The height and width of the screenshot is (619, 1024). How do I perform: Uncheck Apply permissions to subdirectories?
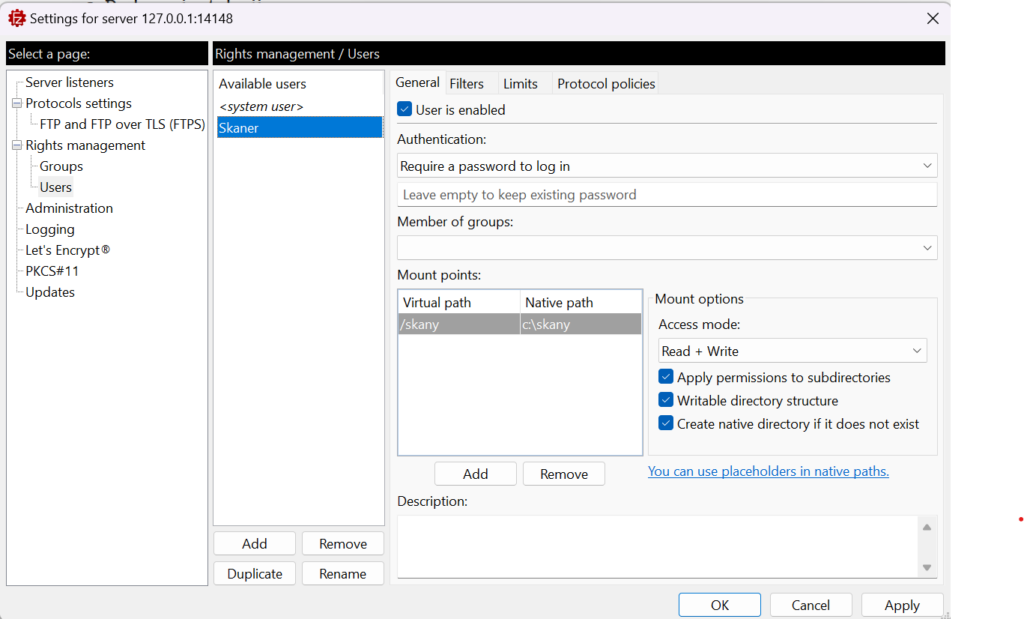pos(666,377)
